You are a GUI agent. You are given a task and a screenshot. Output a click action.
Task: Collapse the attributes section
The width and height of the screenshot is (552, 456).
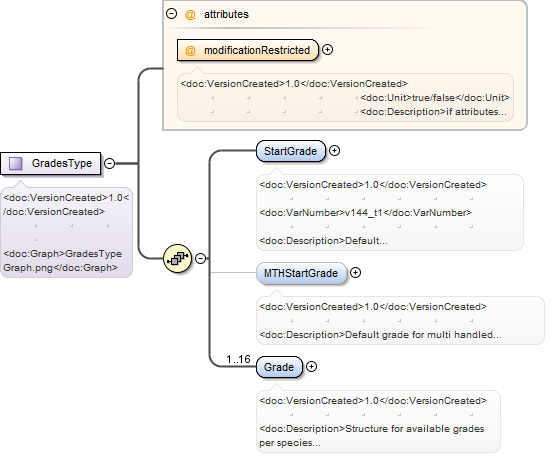click(x=171, y=14)
